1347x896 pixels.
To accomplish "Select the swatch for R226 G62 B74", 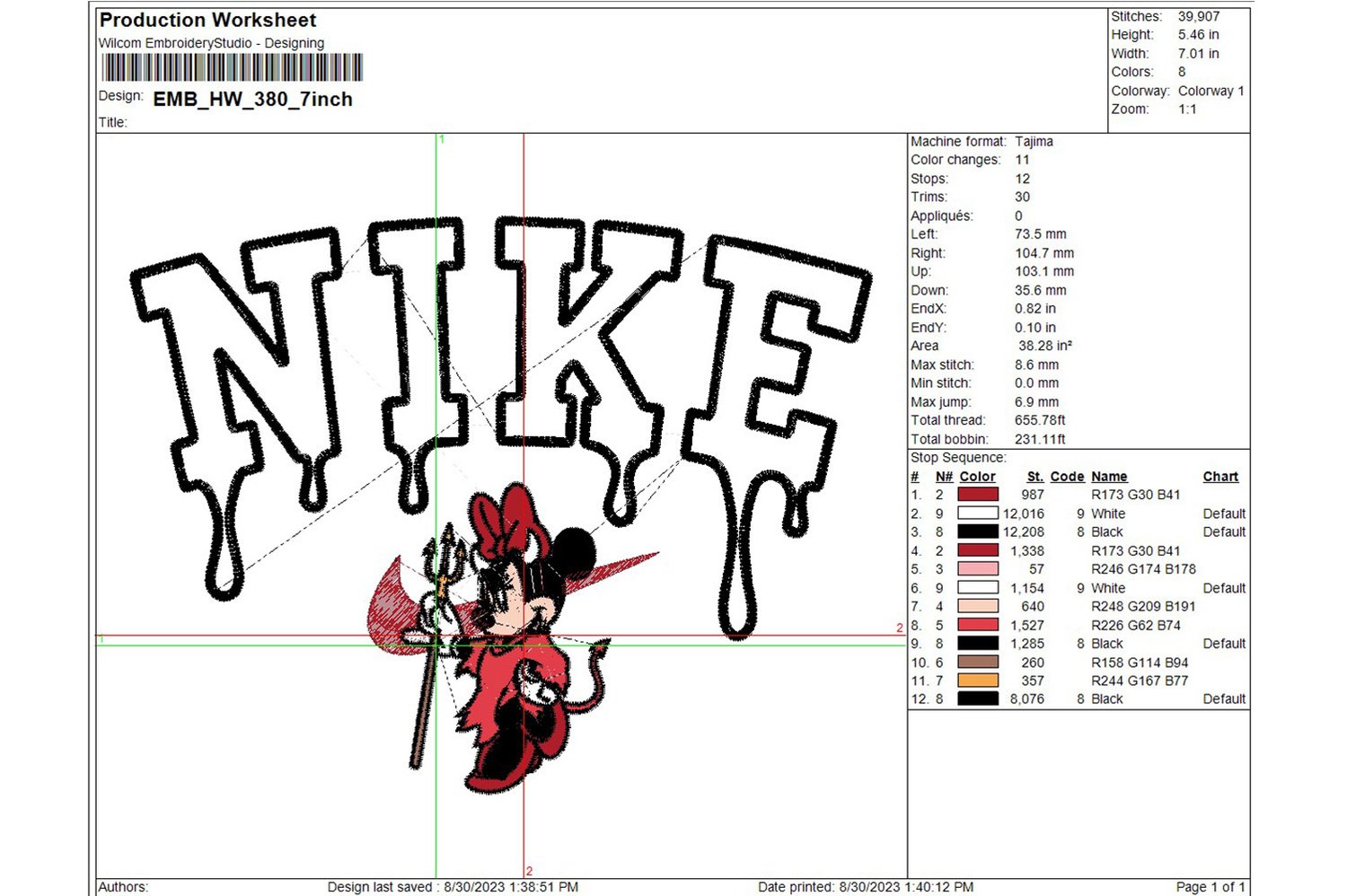I will point(978,625).
